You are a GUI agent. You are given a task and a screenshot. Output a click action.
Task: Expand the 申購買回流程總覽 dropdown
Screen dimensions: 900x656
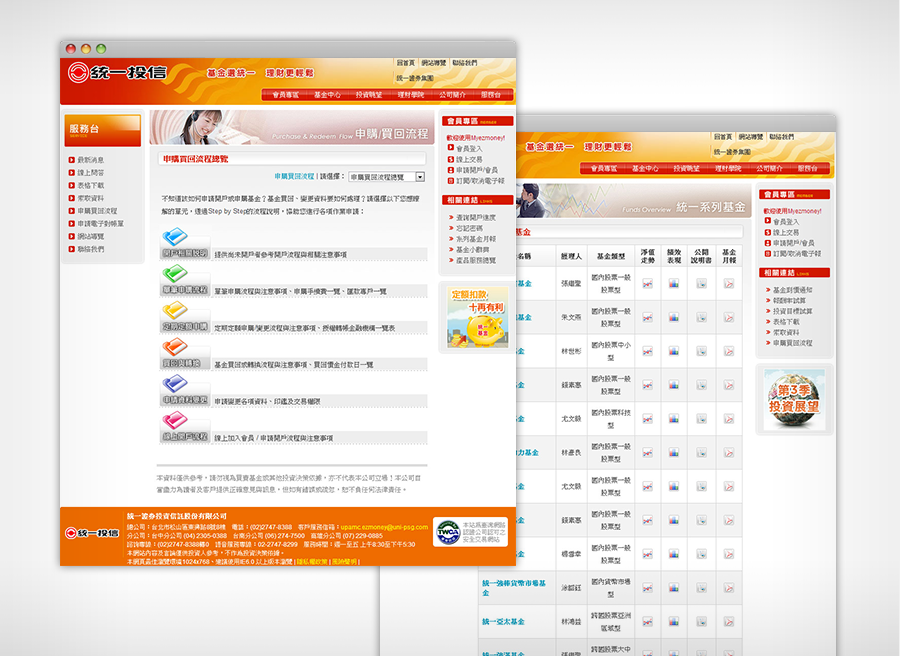click(x=387, y=177)
